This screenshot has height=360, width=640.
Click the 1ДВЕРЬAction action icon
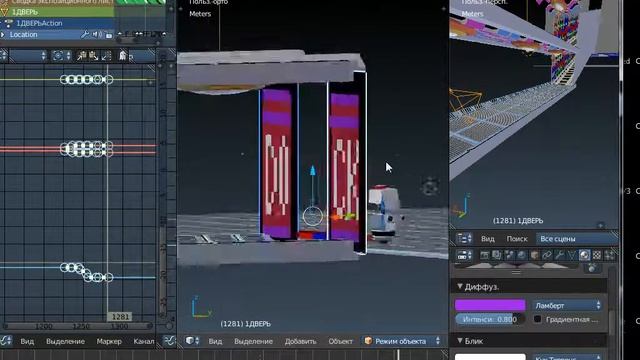(x=8, y=23)
